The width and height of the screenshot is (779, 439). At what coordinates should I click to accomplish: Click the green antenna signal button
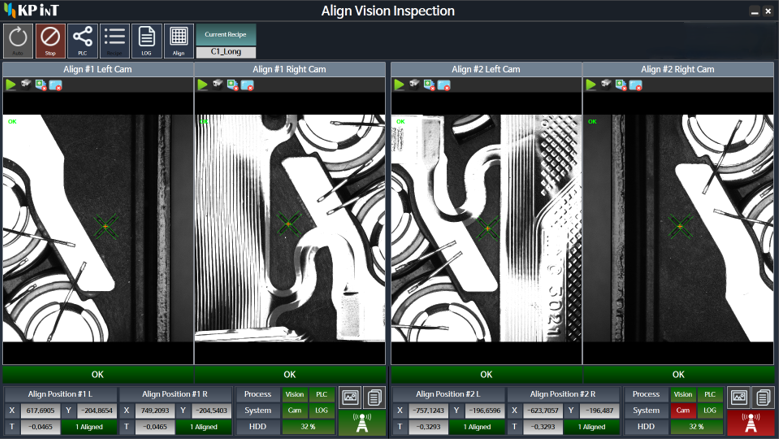click(x=362, y=423)
